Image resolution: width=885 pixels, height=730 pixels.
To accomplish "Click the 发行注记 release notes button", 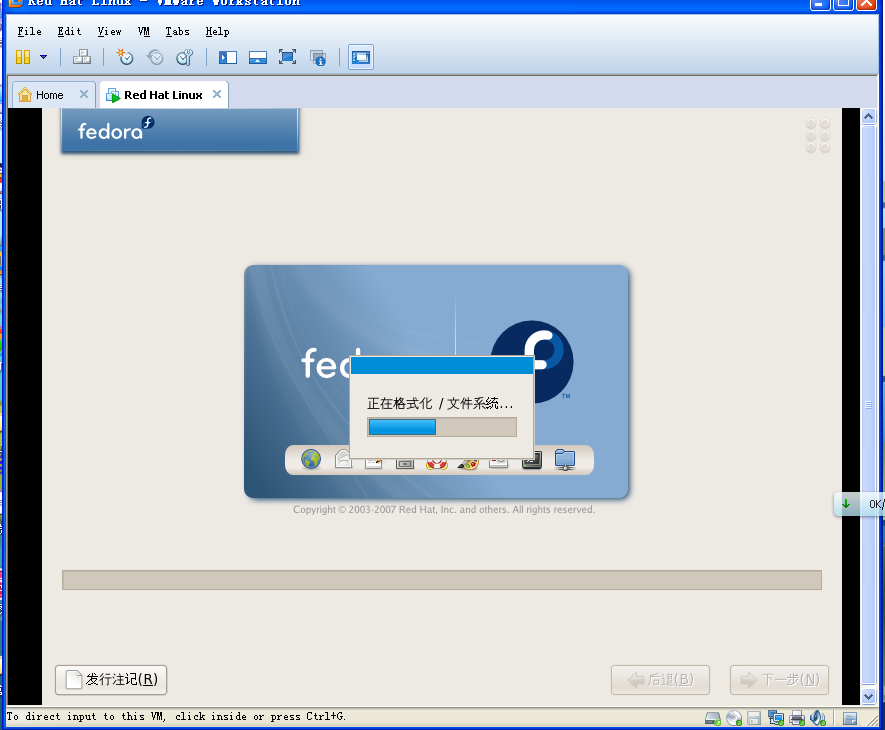I will [x=110, y=679].
